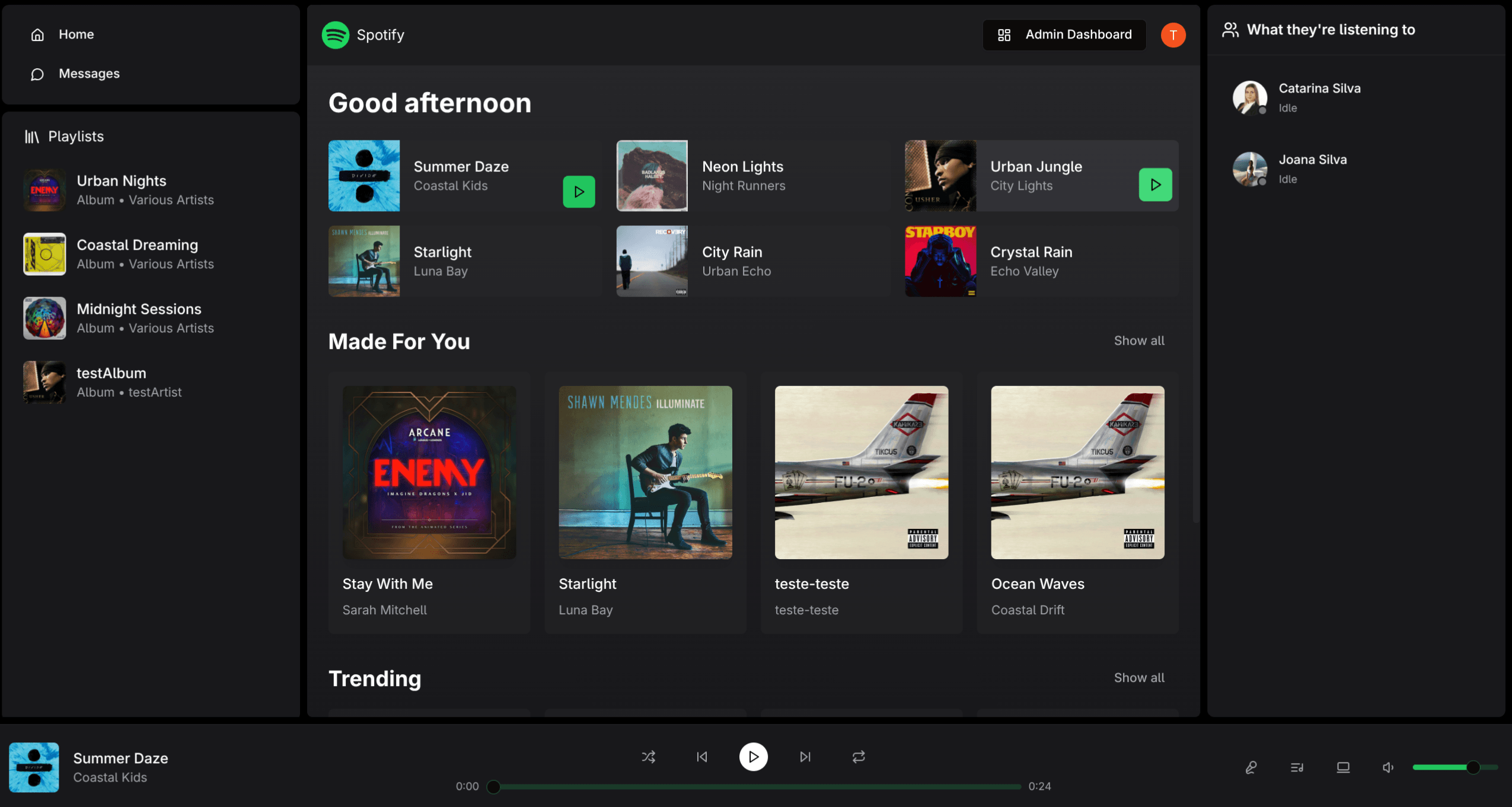This screenshot has height=807, width=1512.
Task: Open the lyrics microphone icon
Action: [x=1251, y=767]
